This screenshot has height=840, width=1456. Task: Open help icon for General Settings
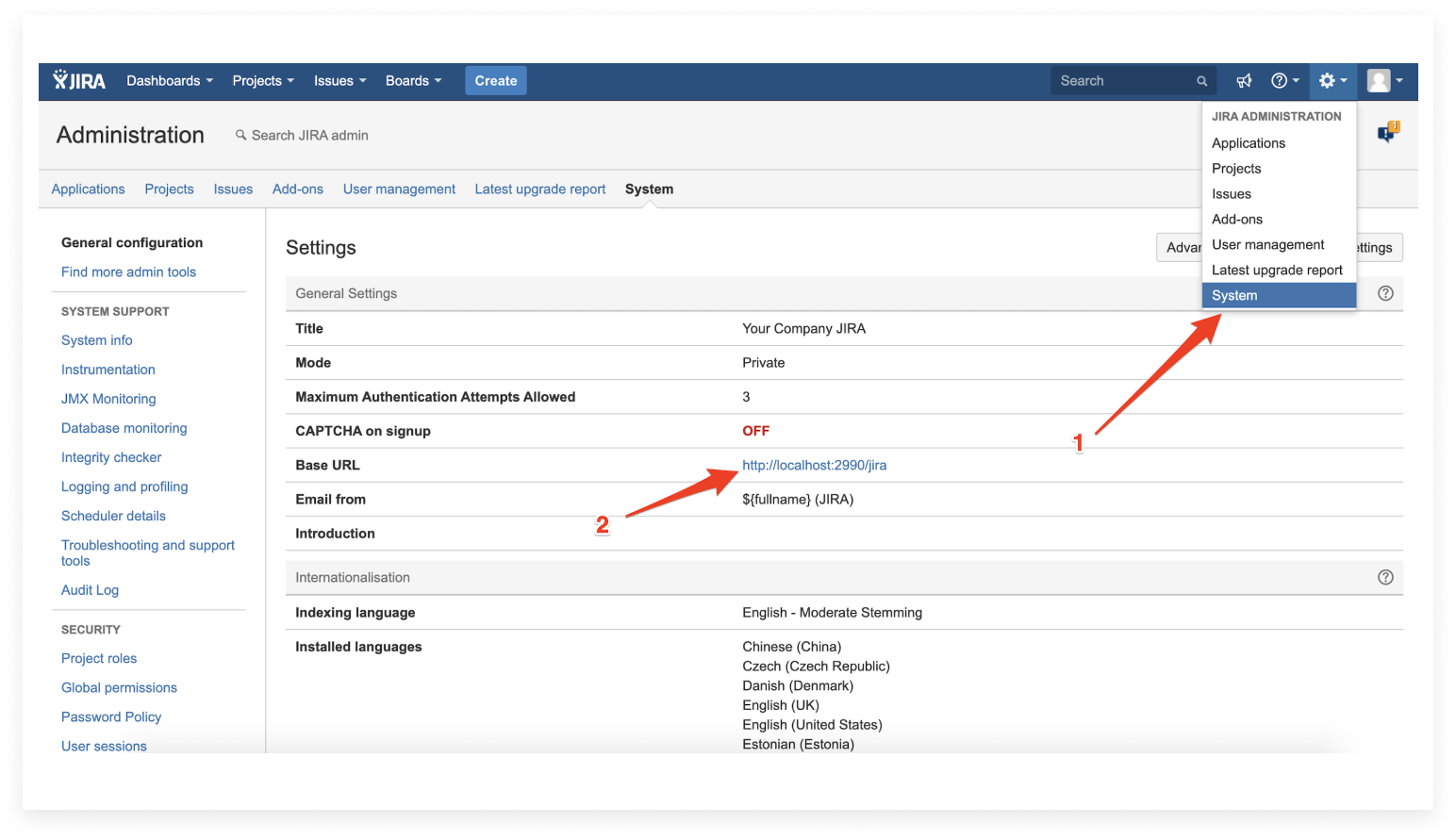click(x=1385, y=293)
